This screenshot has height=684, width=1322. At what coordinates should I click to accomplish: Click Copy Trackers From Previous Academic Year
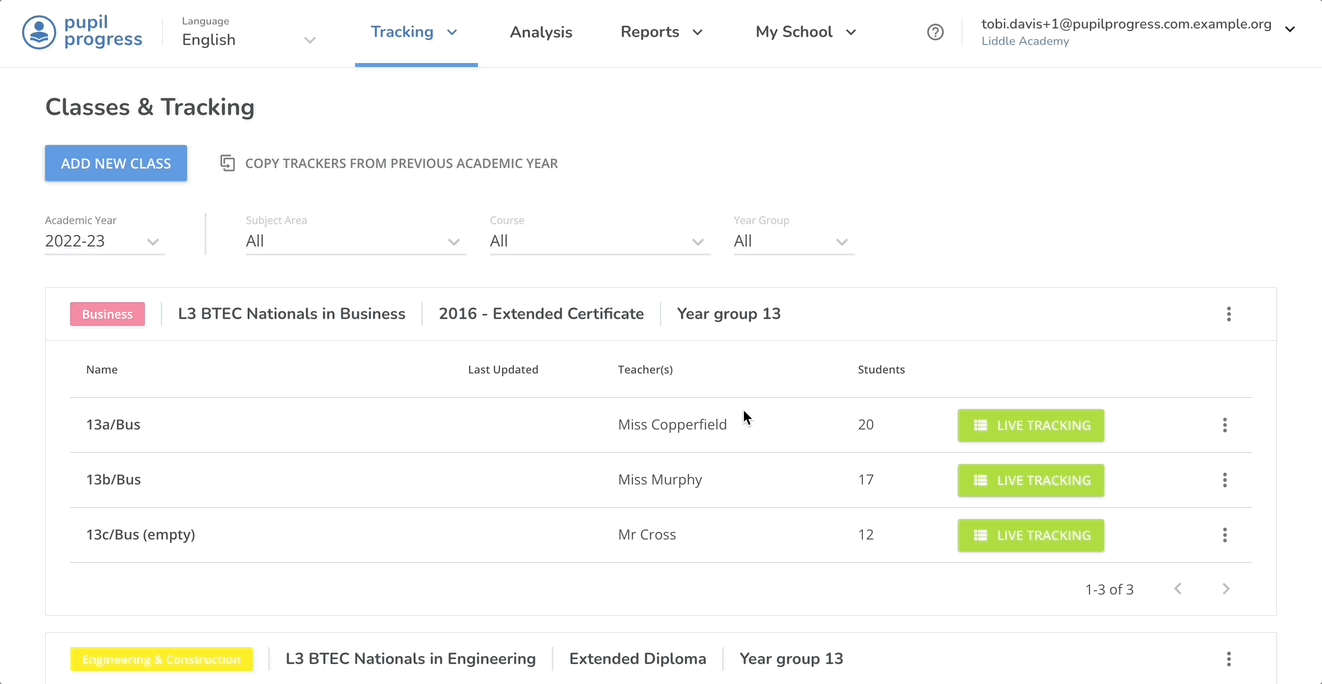(x=389, y=163)
